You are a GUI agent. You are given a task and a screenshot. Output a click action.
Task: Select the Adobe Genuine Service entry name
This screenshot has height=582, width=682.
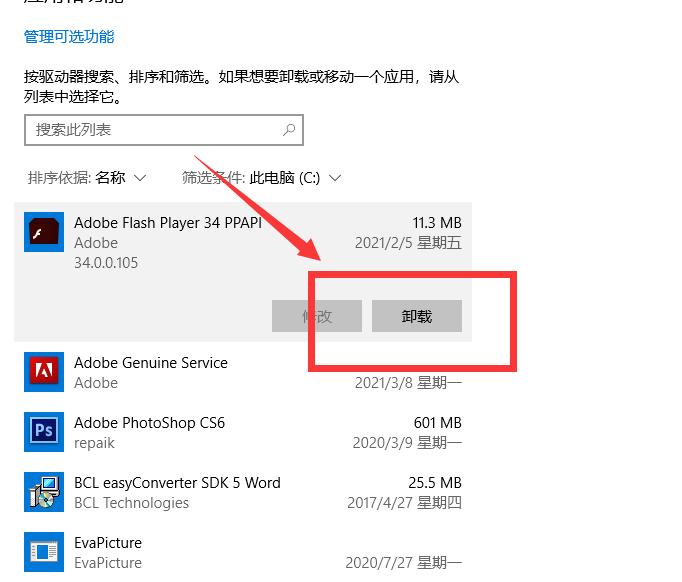pyautogui.click(x=150, y=363)
